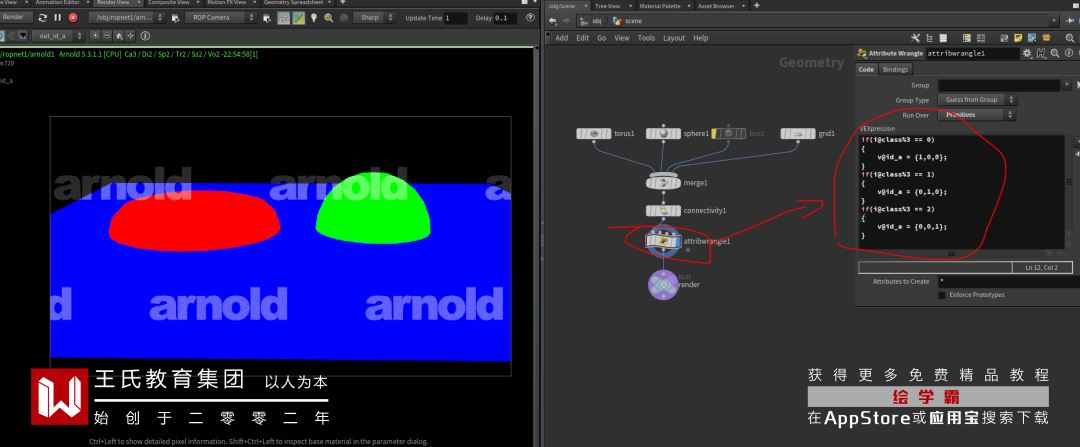Viewport: 1080px width, 447px height.
Task: Click the home view icon
Action: coord(119,36)
